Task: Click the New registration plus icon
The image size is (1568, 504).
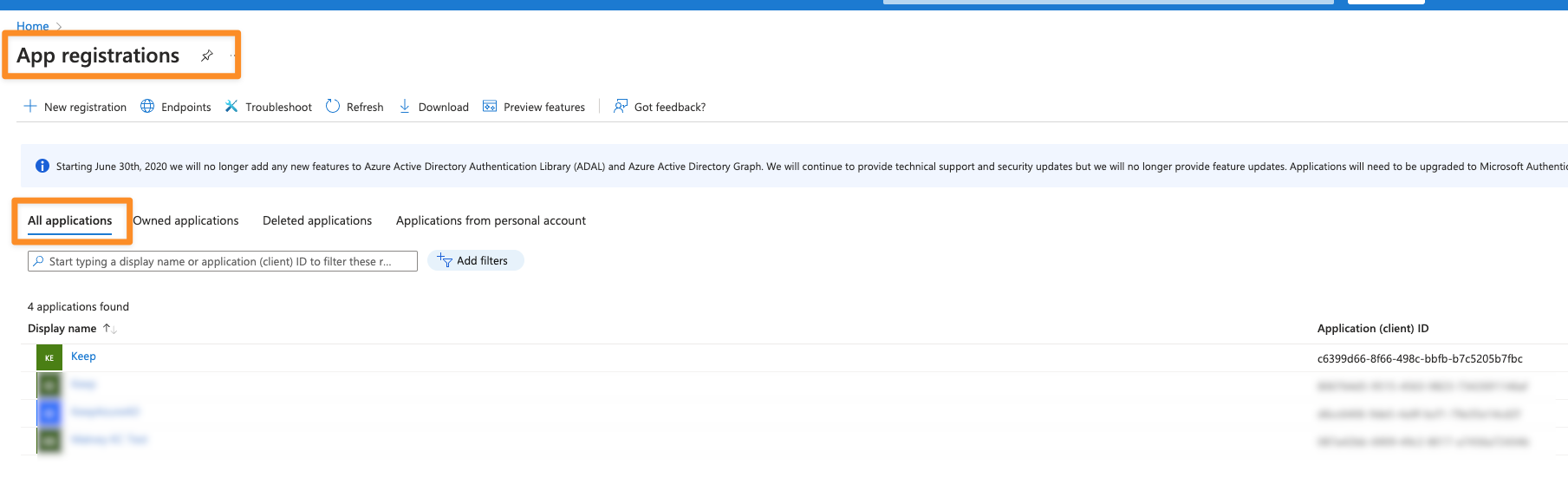Action: coord(30,106)
